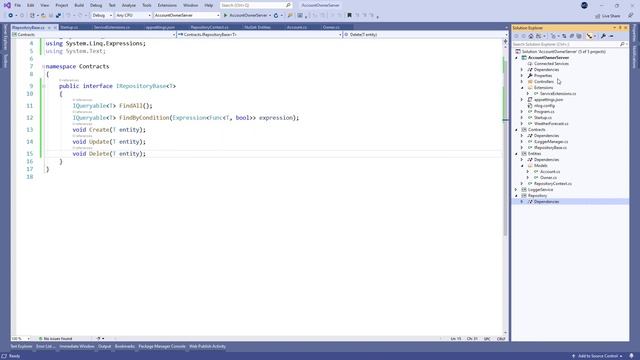Screen dimensions: 640x360
Task: Click Add to Source Control
Action: point(597,356)
